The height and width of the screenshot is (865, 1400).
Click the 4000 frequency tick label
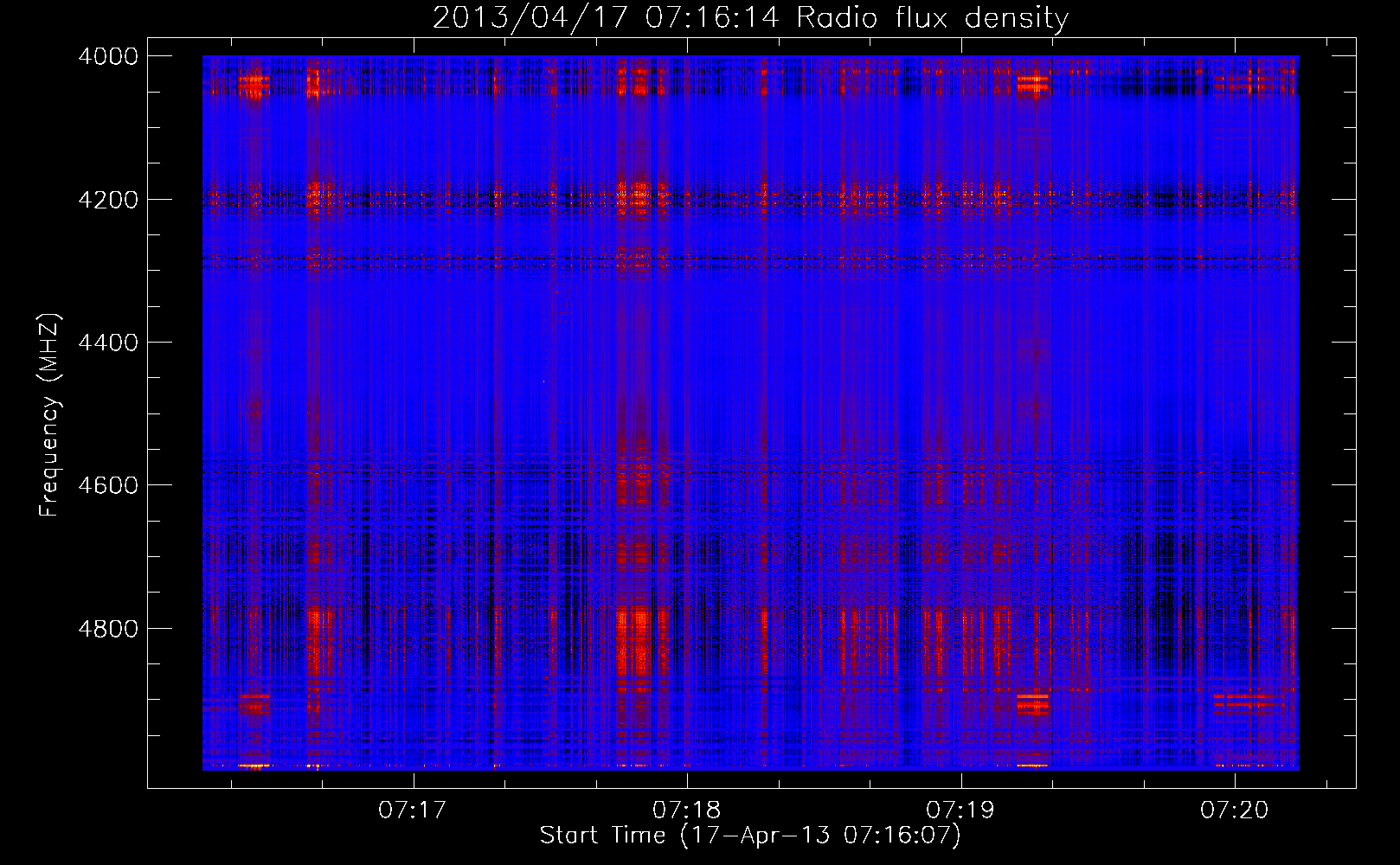[108, 56]
